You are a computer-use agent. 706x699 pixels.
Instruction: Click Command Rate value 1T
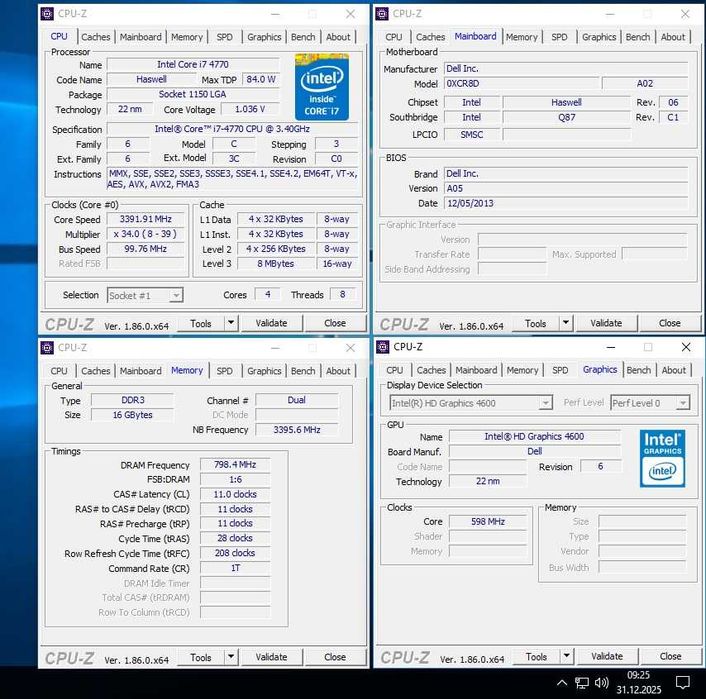coord(235,568)
